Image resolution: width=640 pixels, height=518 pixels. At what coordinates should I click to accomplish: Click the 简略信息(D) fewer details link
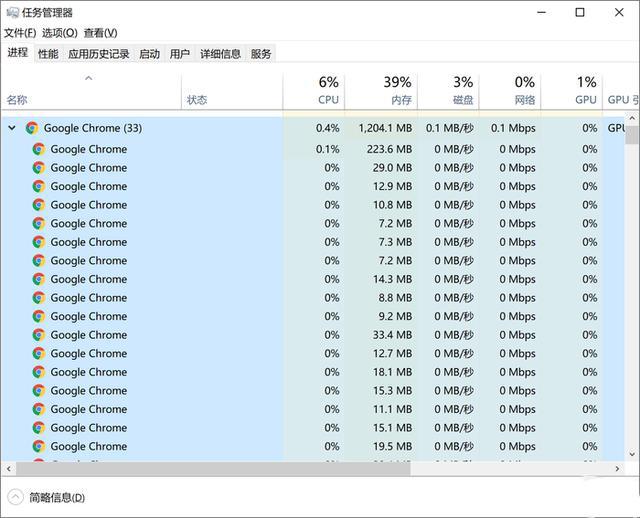[57, 497]
